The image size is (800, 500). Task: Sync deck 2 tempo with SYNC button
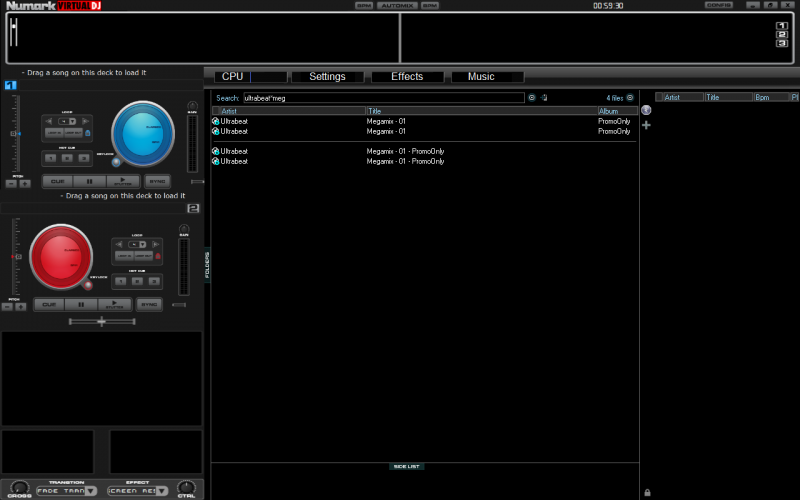tap(149, 305)
